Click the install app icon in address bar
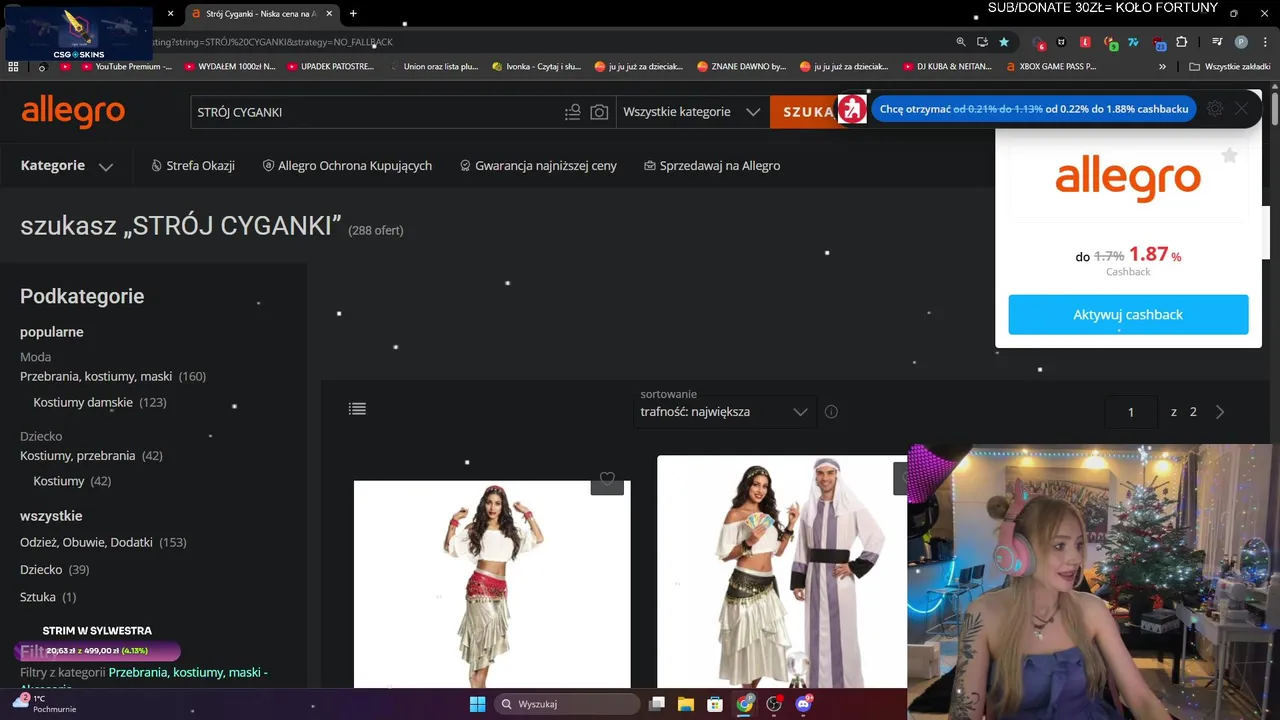 pyautogui.click(x=982, y=42)
